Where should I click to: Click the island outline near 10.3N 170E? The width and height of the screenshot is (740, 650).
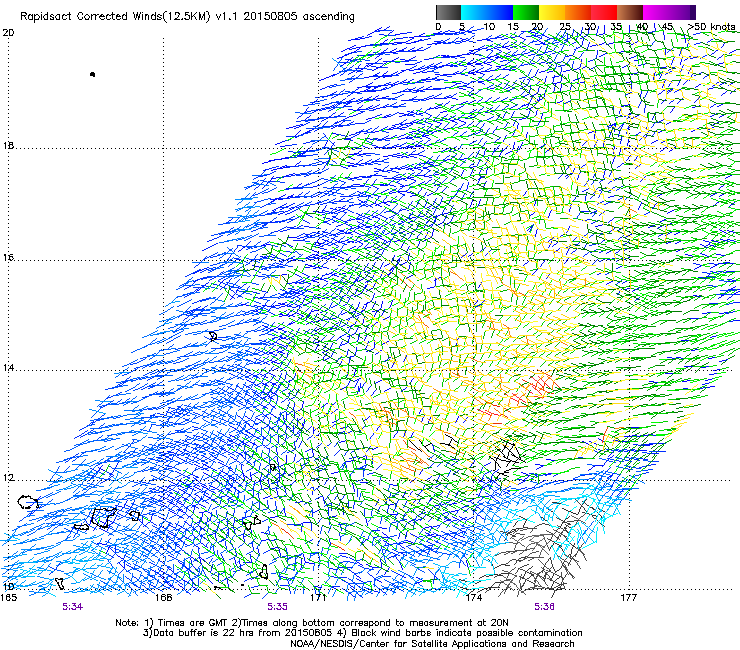264,572
